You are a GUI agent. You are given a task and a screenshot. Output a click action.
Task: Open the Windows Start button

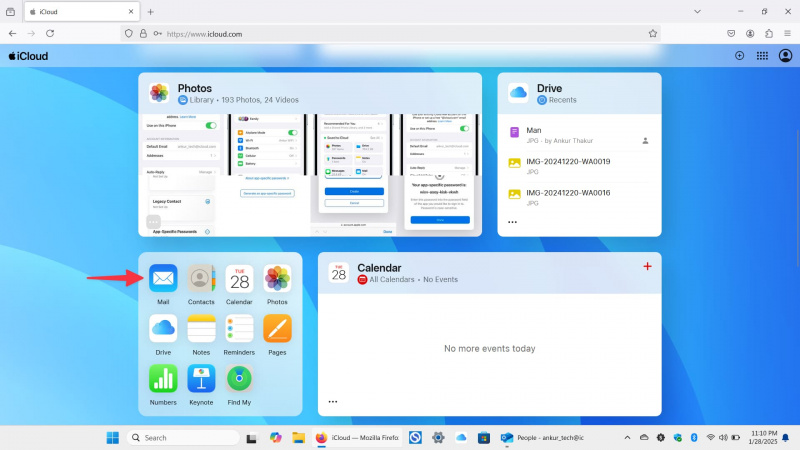tap(113, 438)
